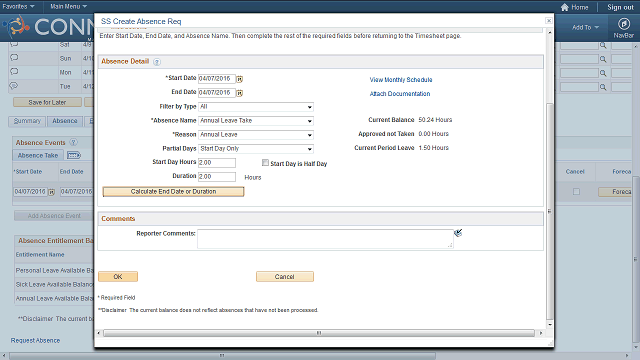Click comment bubble icon in Tue row

(x=14, y=86)
